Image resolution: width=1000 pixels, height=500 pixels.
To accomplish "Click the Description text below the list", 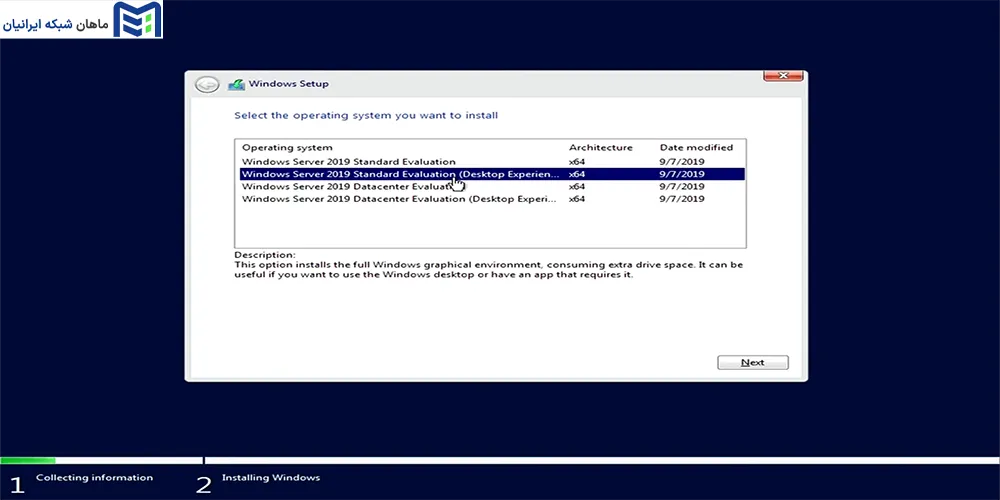I will [489, 270].
